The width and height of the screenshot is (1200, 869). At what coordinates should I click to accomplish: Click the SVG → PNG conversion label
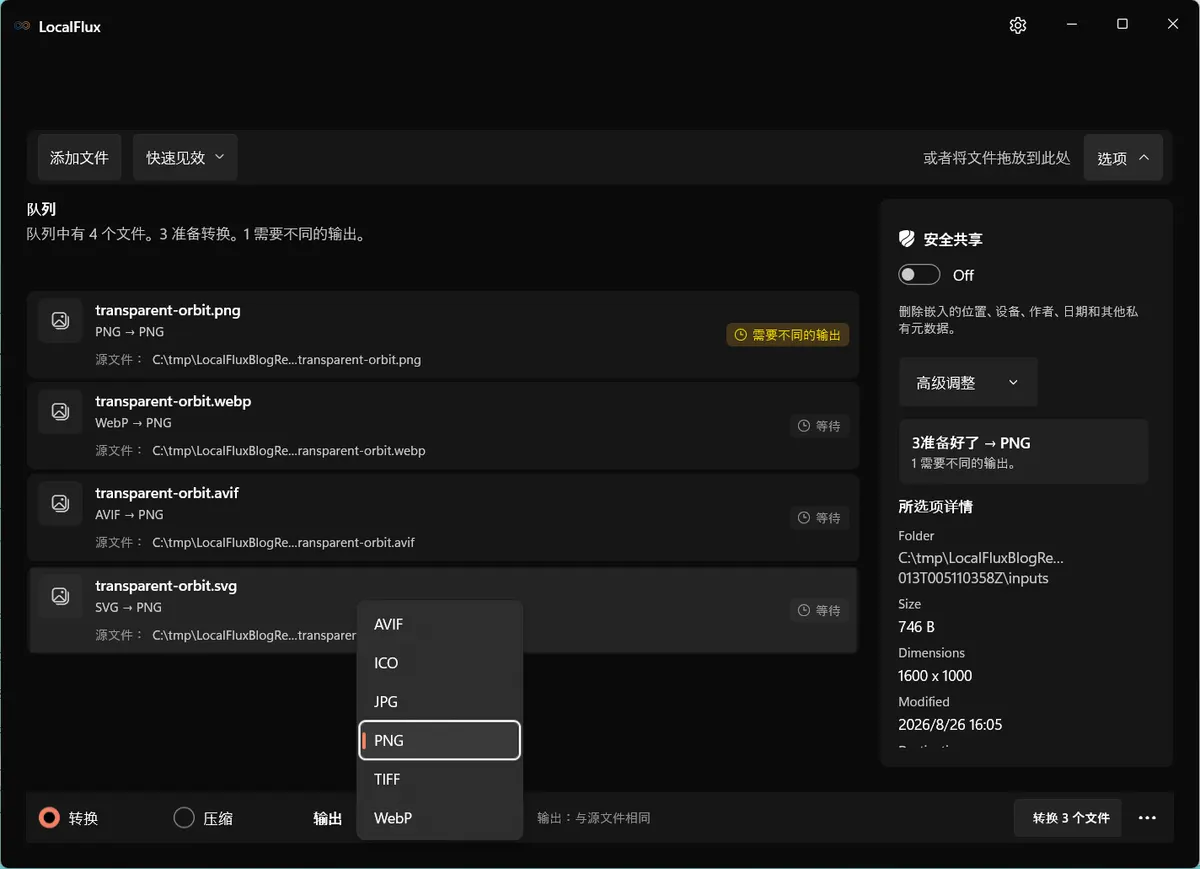[128, 607]
